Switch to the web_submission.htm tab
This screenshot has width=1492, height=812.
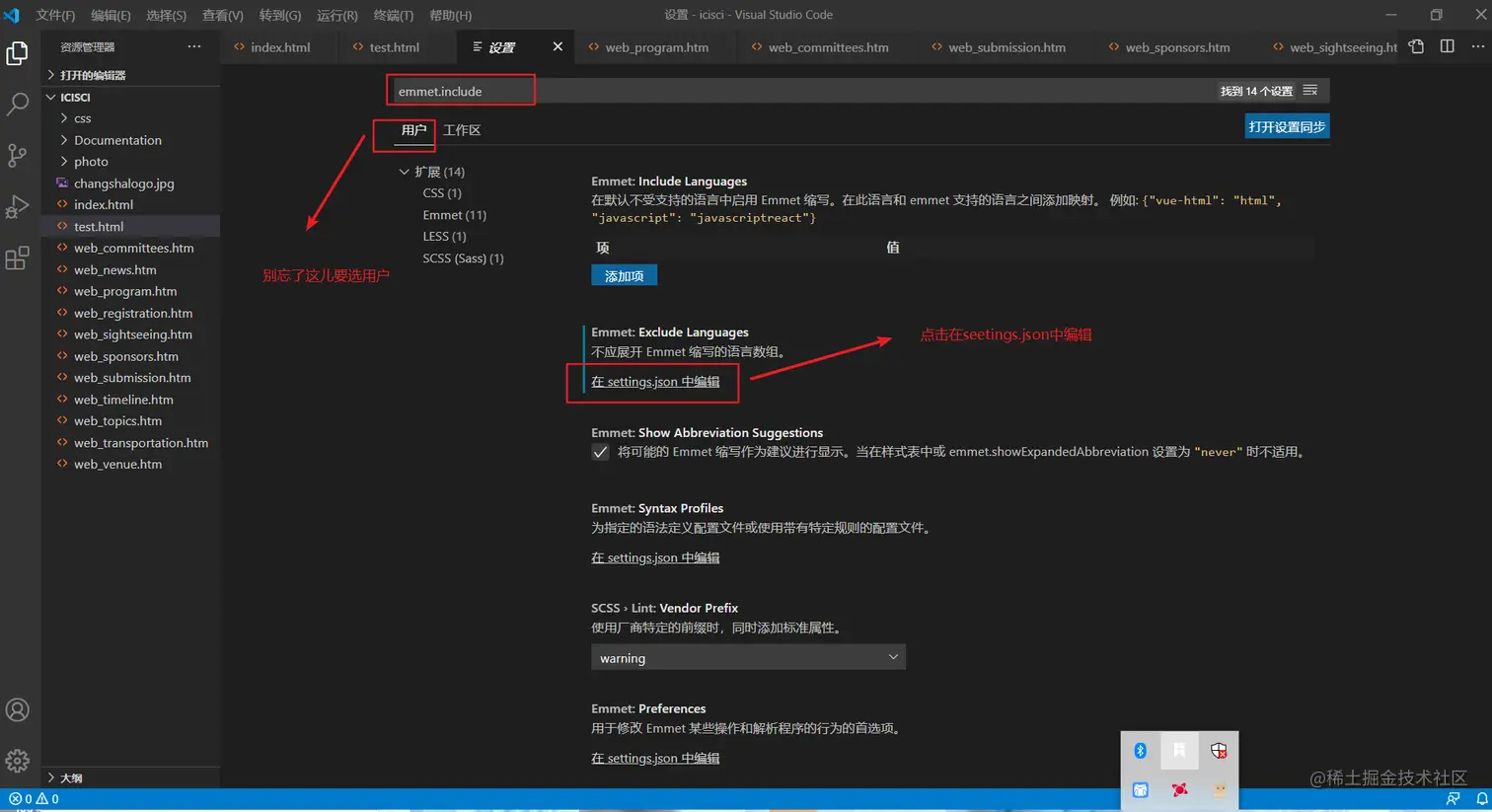click(1007, 46)
